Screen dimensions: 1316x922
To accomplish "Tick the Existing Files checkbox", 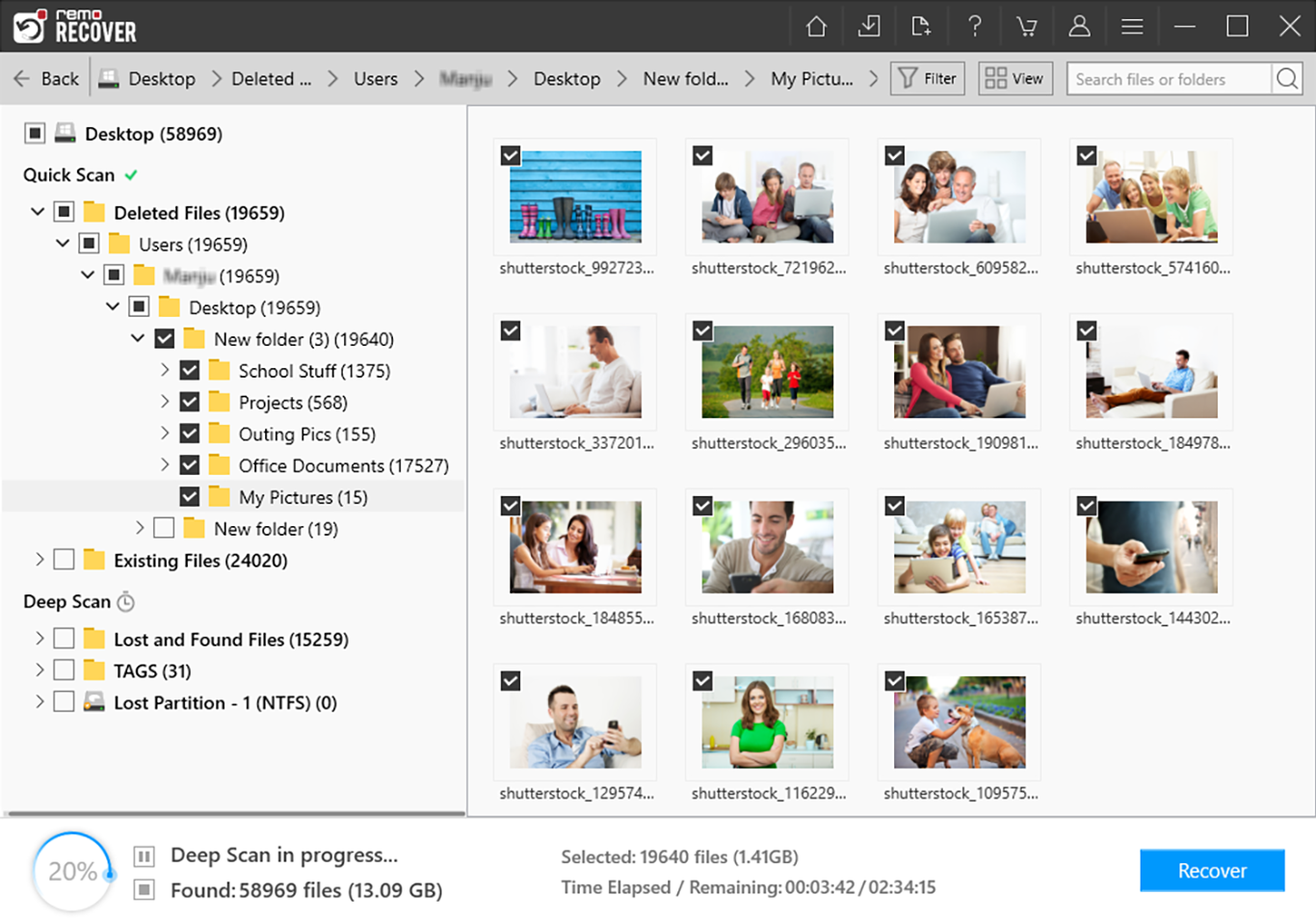I will 65,561.
